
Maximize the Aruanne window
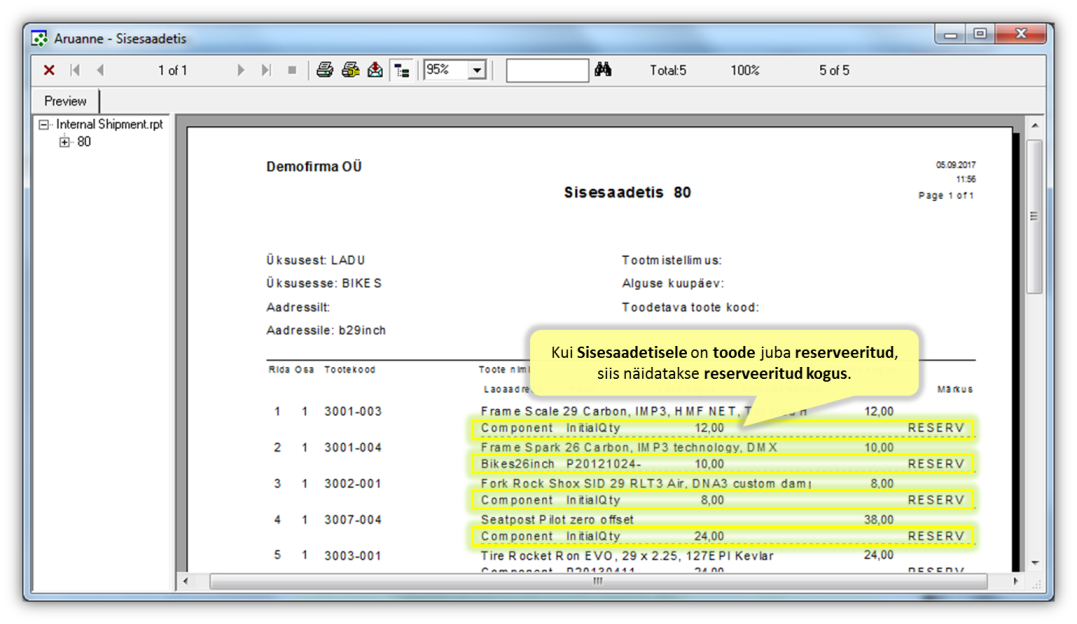[980, 34]
